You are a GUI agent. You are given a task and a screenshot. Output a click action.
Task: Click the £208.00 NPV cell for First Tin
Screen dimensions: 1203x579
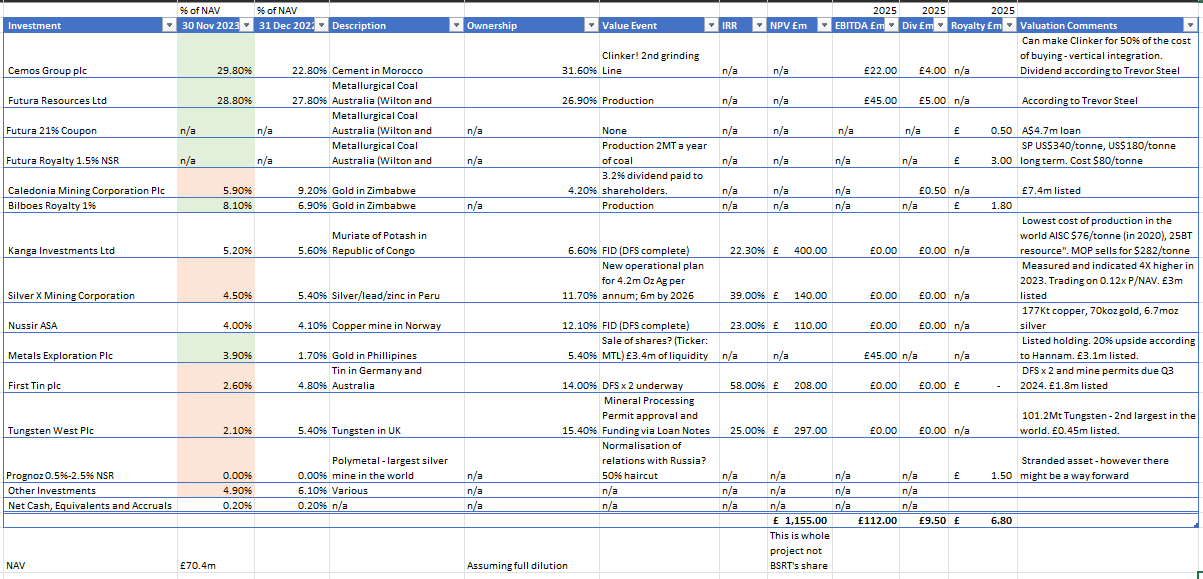click(799, 378)
